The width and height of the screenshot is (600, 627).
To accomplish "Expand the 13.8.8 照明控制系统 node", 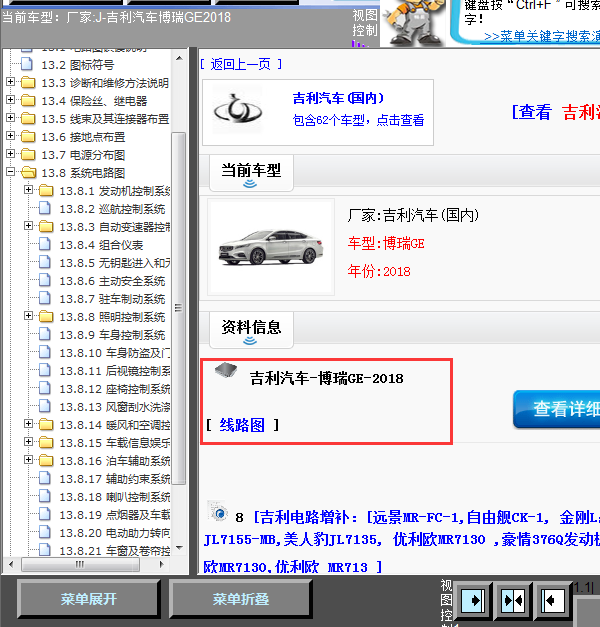I will pos(28,316).
